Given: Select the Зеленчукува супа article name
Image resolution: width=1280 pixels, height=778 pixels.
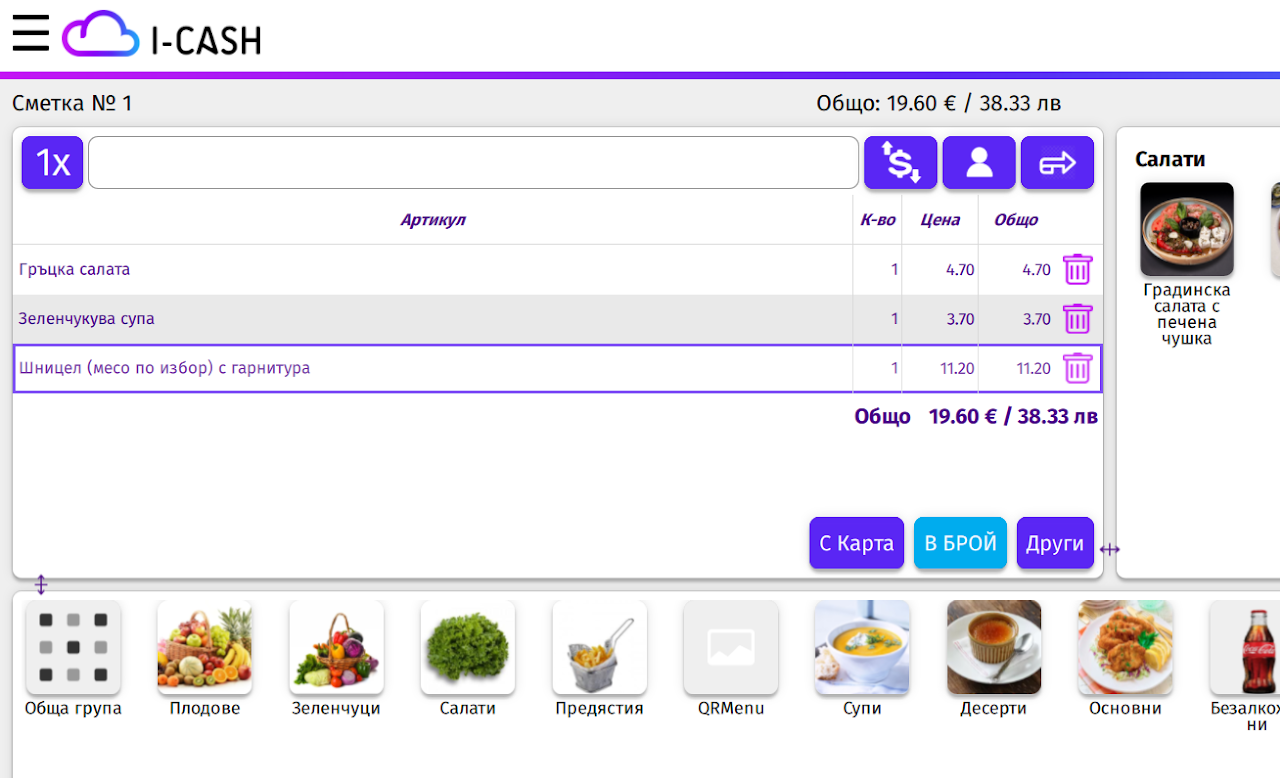Looking at the screenshot, I should [x=86, y=319].
